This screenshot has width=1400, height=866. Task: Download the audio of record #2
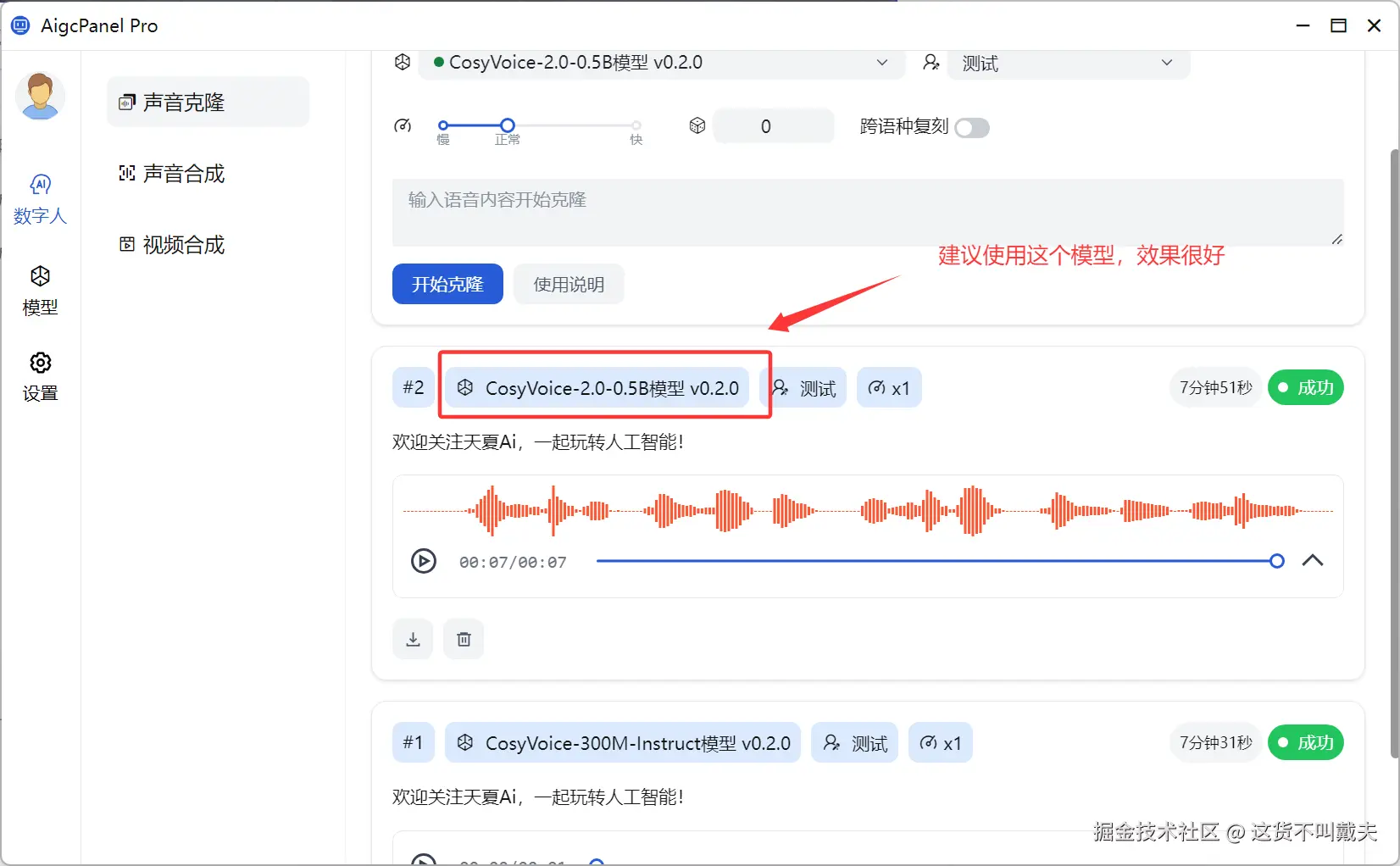pos(413,639)
